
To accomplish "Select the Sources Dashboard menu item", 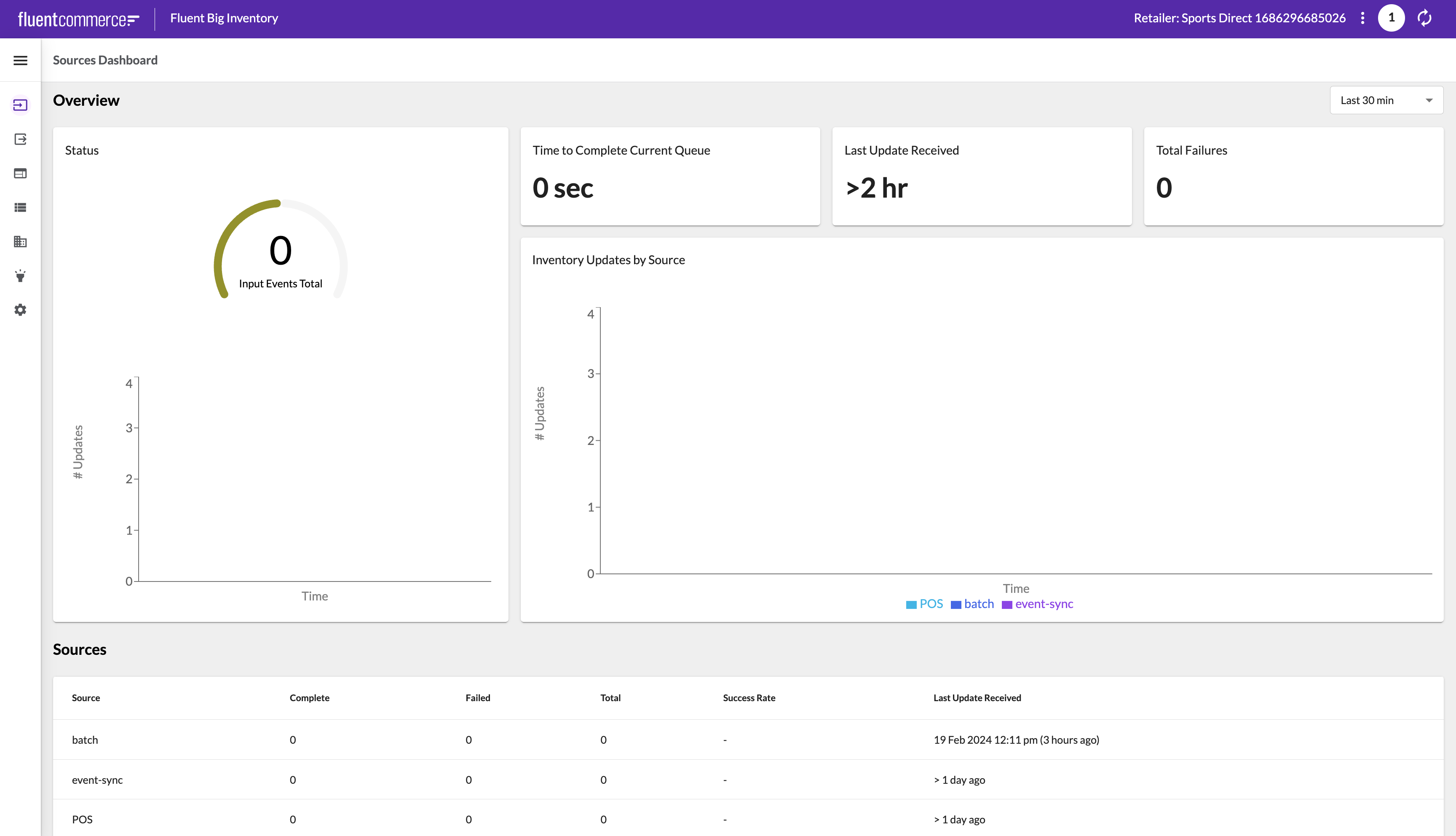I will (x=21, y=105).
